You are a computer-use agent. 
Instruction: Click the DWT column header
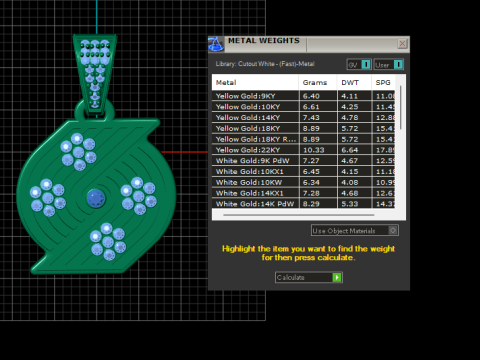point(354,82)
